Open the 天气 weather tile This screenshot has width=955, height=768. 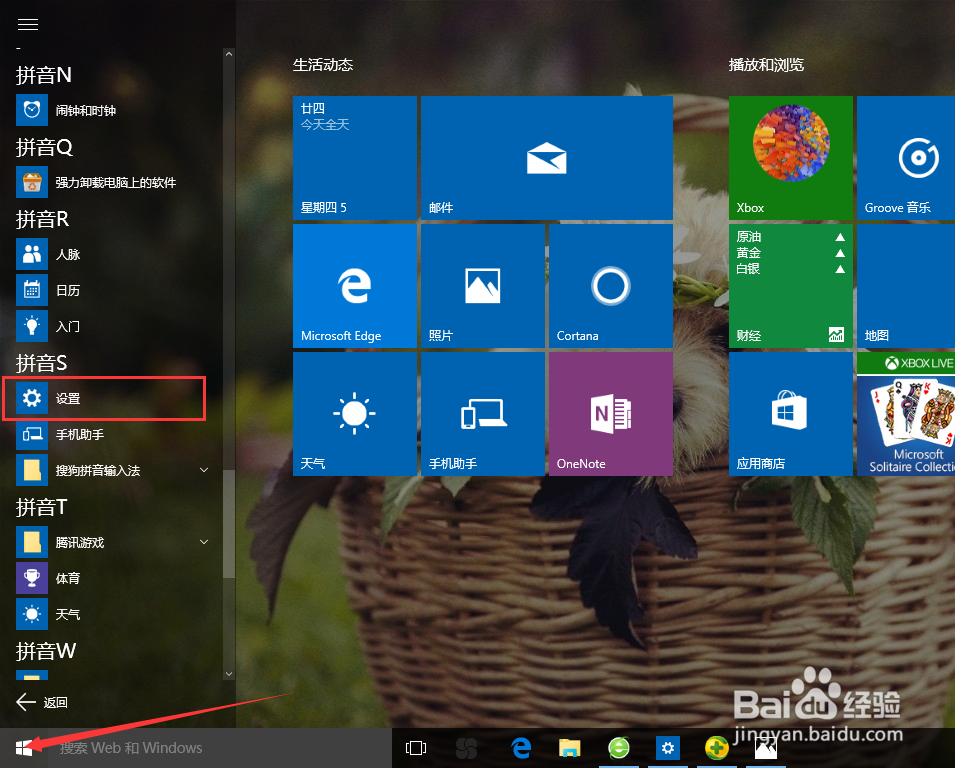(x=355, y=414)
